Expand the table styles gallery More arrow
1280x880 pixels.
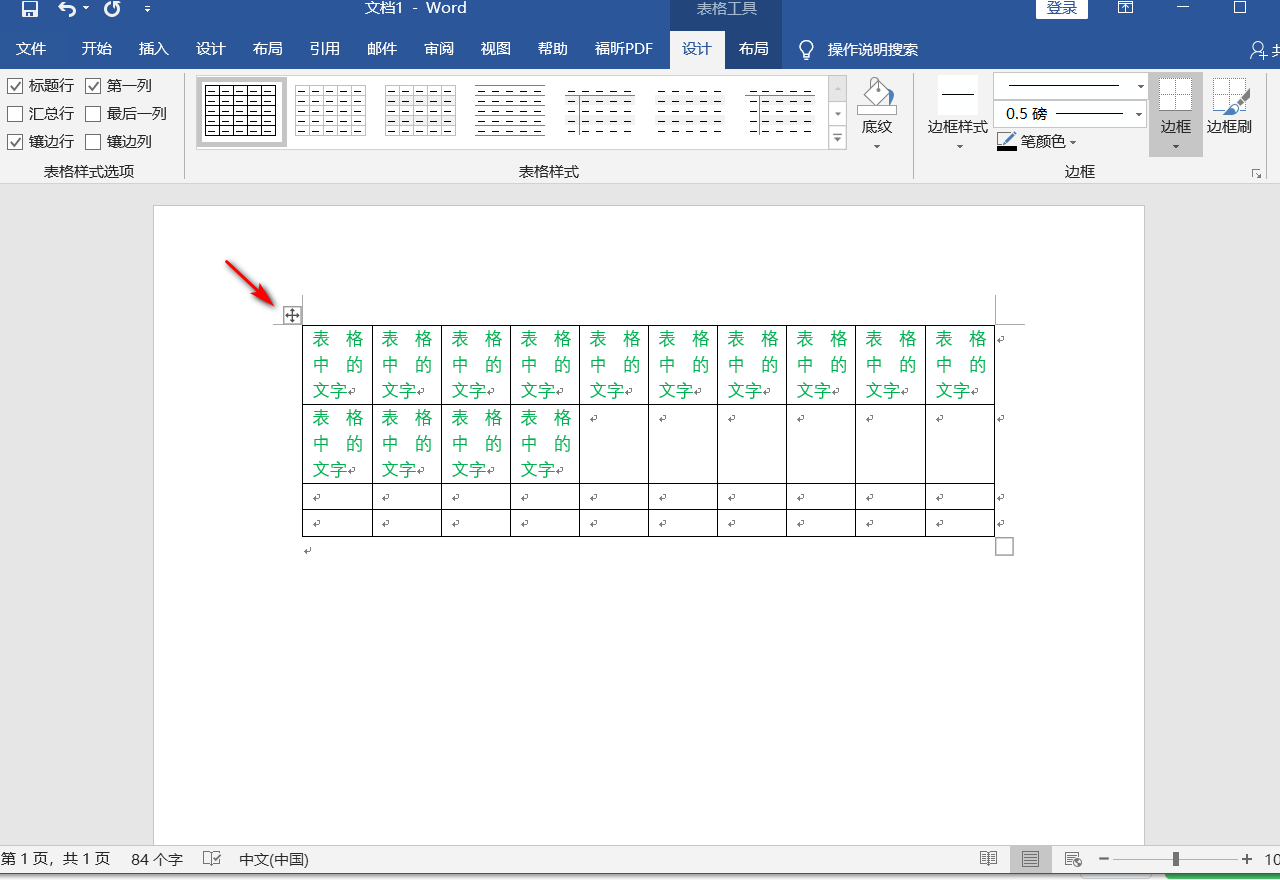click(x=838, y=138)
